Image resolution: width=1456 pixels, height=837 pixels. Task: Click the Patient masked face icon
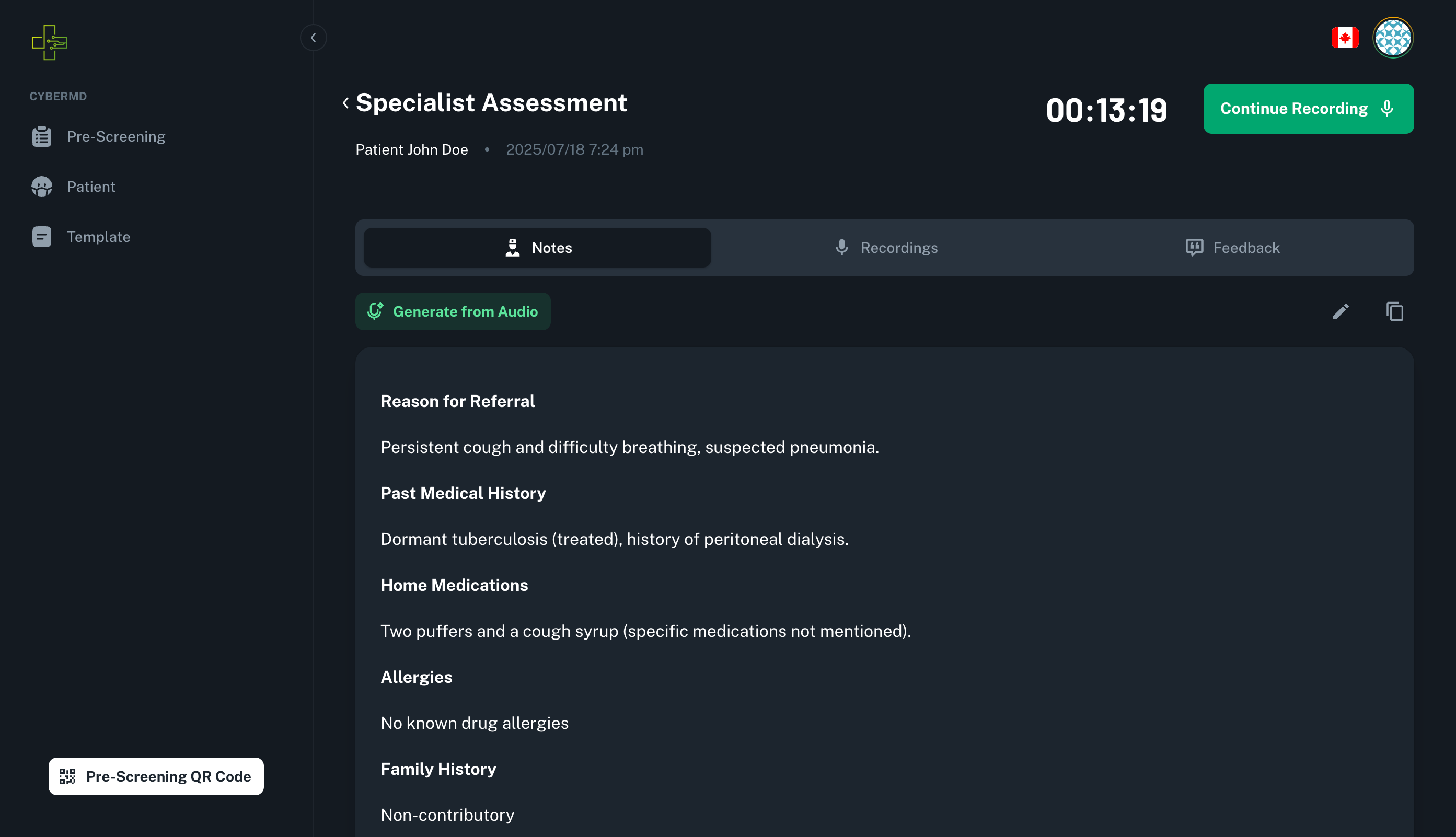[x=41, y=187]
